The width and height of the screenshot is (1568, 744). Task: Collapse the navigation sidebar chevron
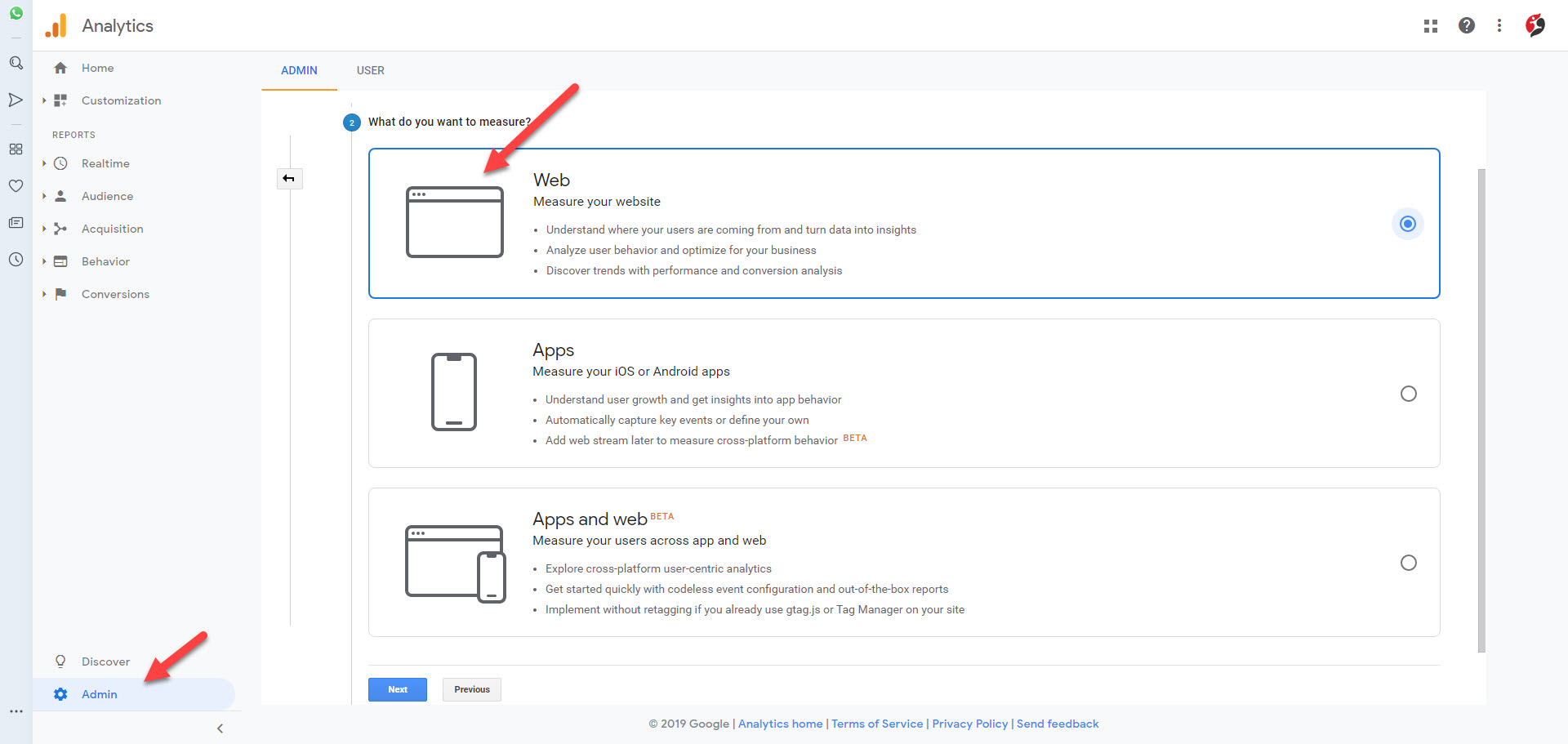click(220, 728)
